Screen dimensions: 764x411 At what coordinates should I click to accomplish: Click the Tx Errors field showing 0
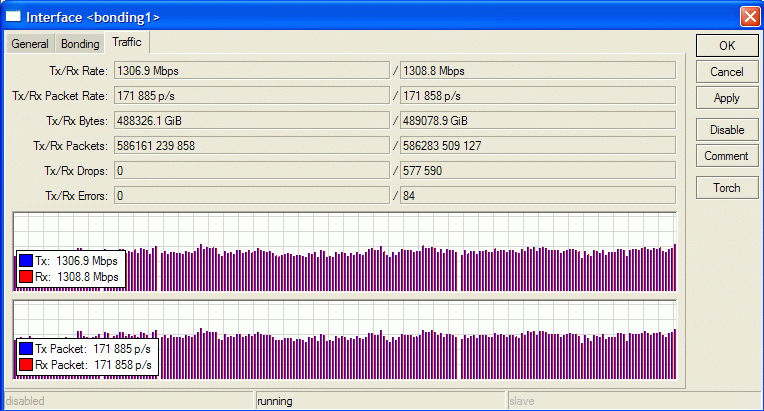click(252, 196)
